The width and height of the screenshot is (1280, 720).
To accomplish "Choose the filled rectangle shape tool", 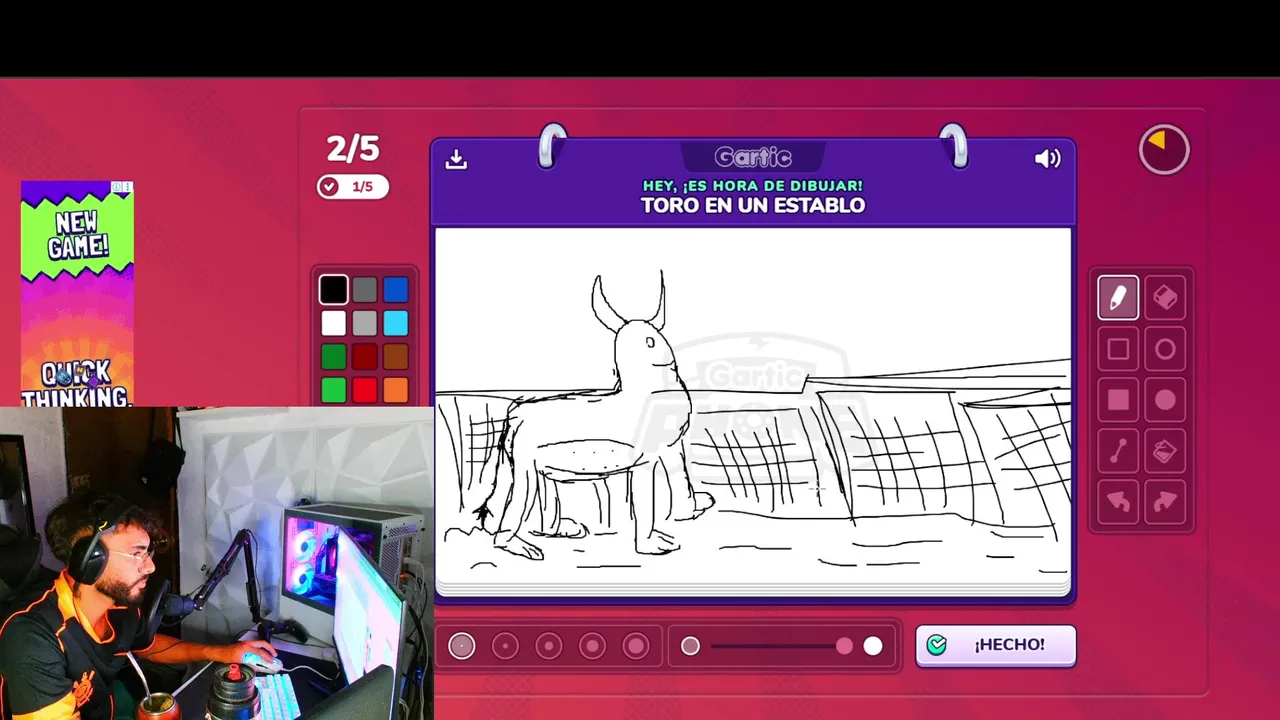I will click(x=1118, y=400).
